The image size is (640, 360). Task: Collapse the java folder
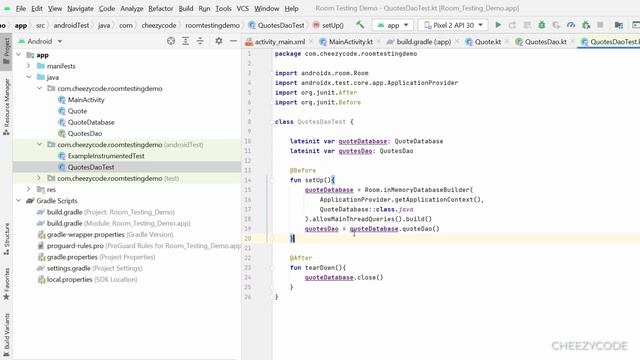pyautogui.click(x=29, y=77)
